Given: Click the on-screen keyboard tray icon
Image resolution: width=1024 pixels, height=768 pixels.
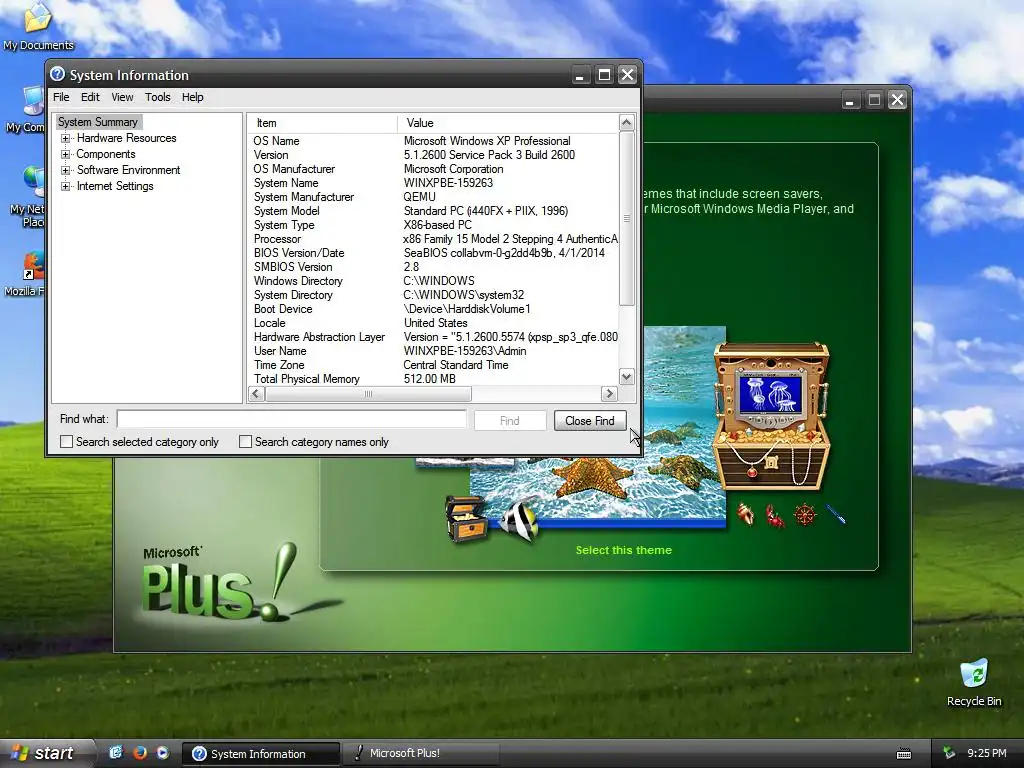Looking at the screenshot, I should click(x=904, y=754).
